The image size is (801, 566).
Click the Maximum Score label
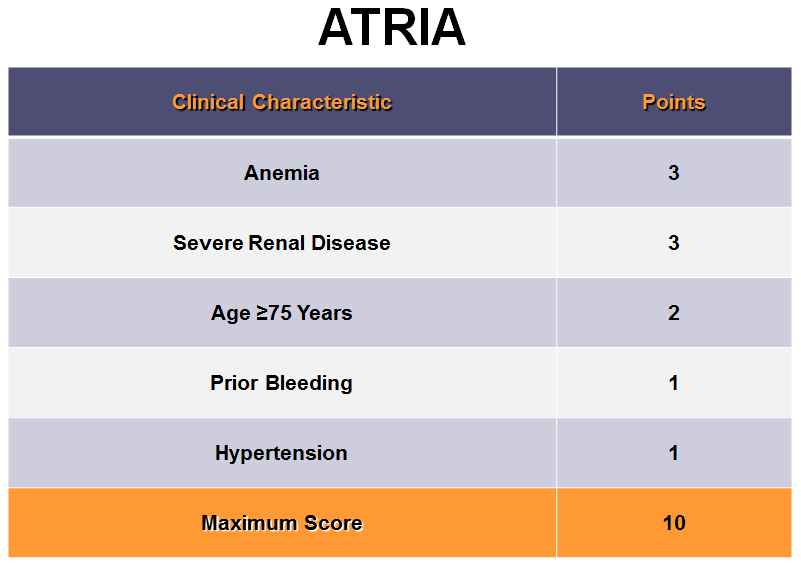click(x=282, y=523)
